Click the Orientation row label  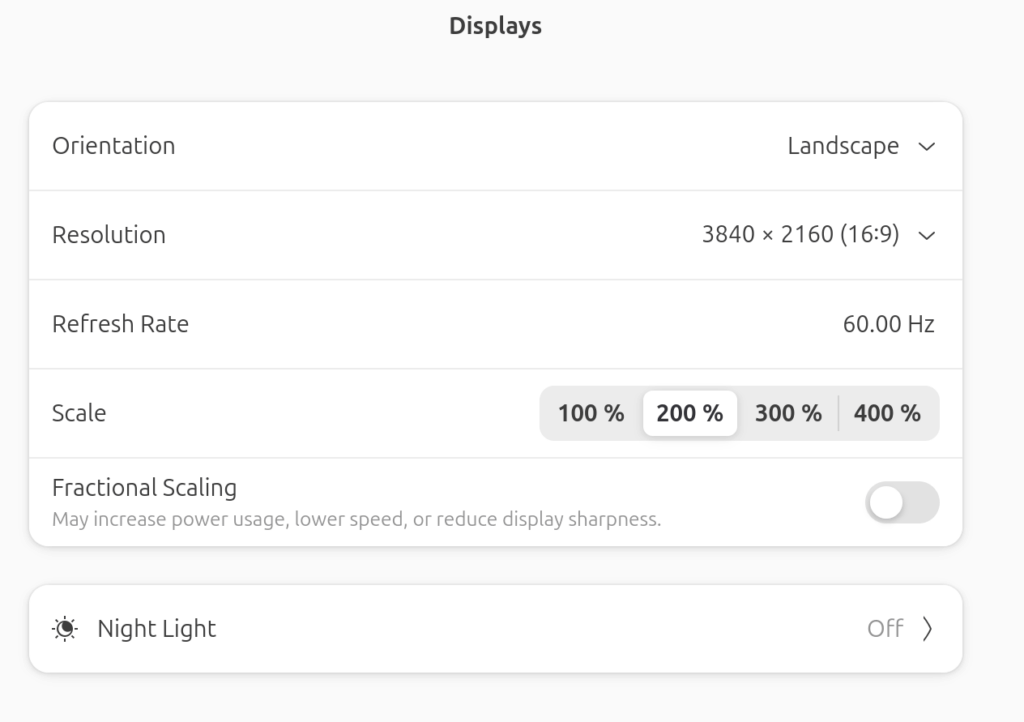[114, 146]
